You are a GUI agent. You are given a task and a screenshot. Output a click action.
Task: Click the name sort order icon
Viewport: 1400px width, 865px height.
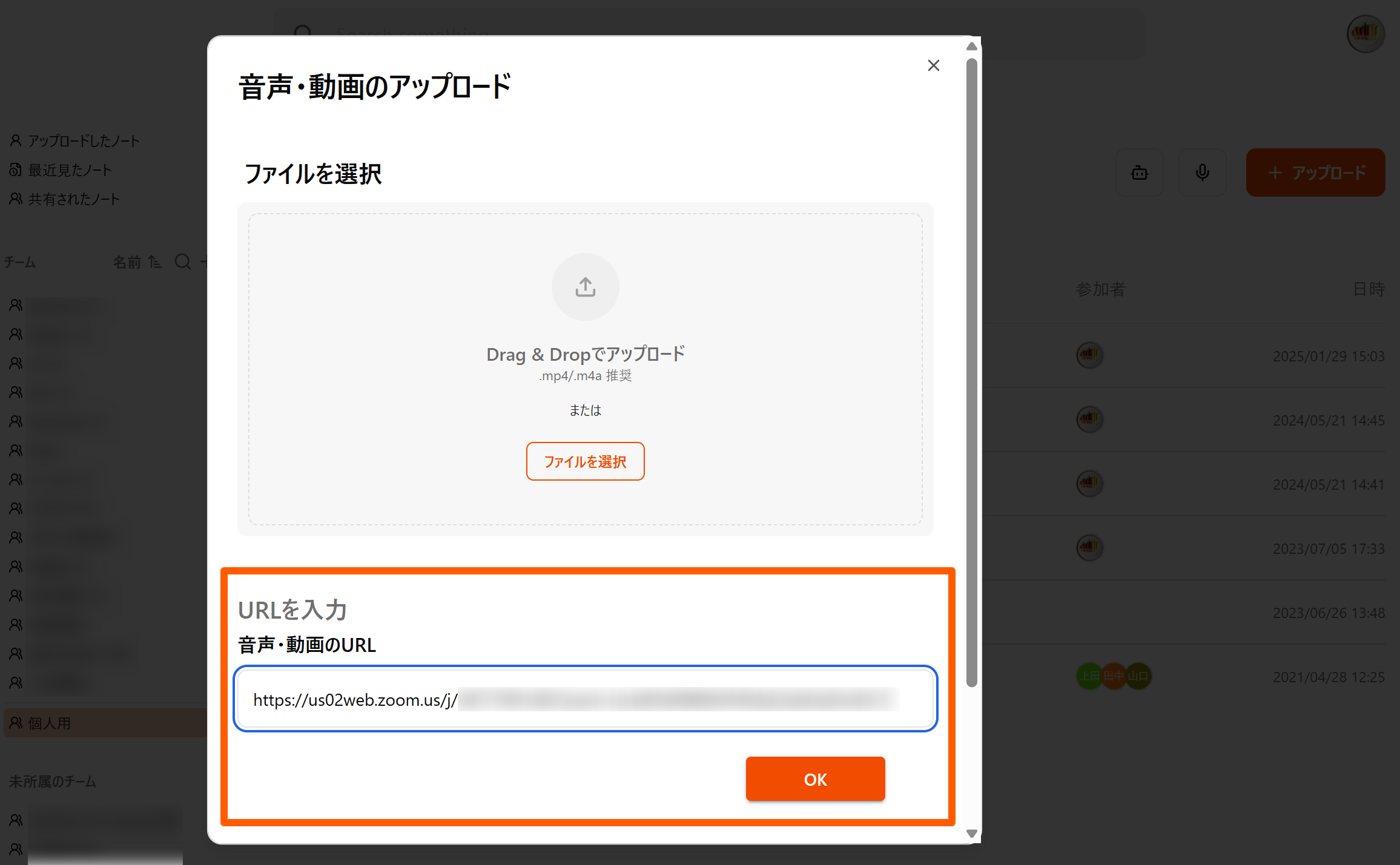(155, 261)
